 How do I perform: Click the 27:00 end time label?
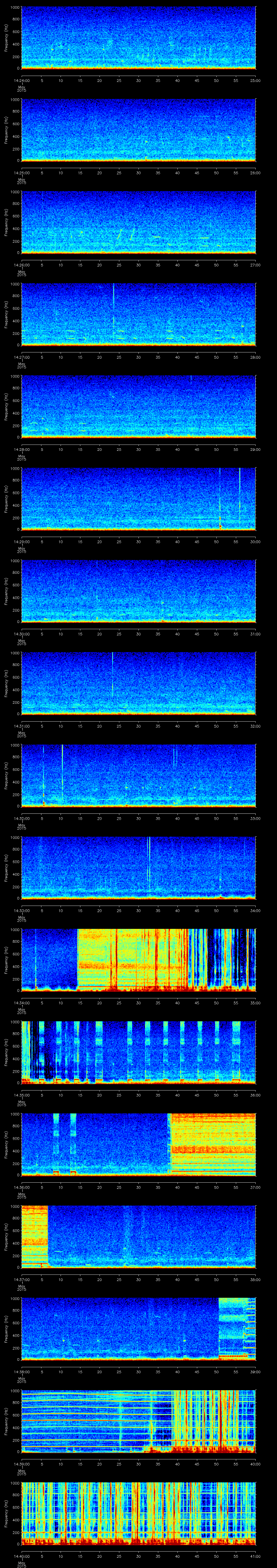(255, 265)
